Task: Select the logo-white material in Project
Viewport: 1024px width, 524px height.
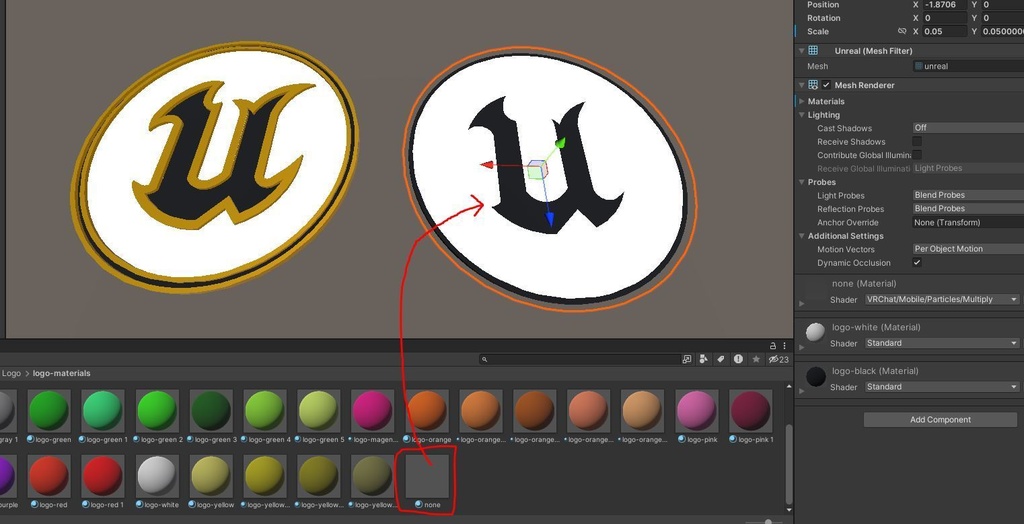Action: 157,482
